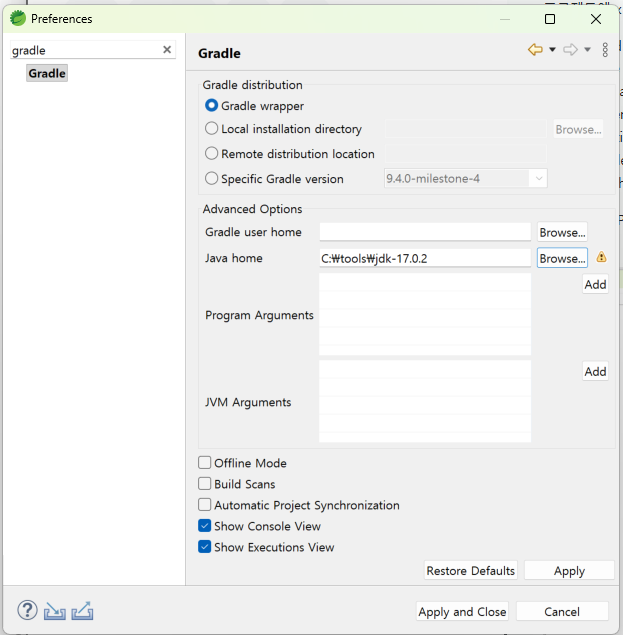Viewport: 623px width, 635px height.
Task: Open the three-dot view menu icon
Action: point(605,50)
